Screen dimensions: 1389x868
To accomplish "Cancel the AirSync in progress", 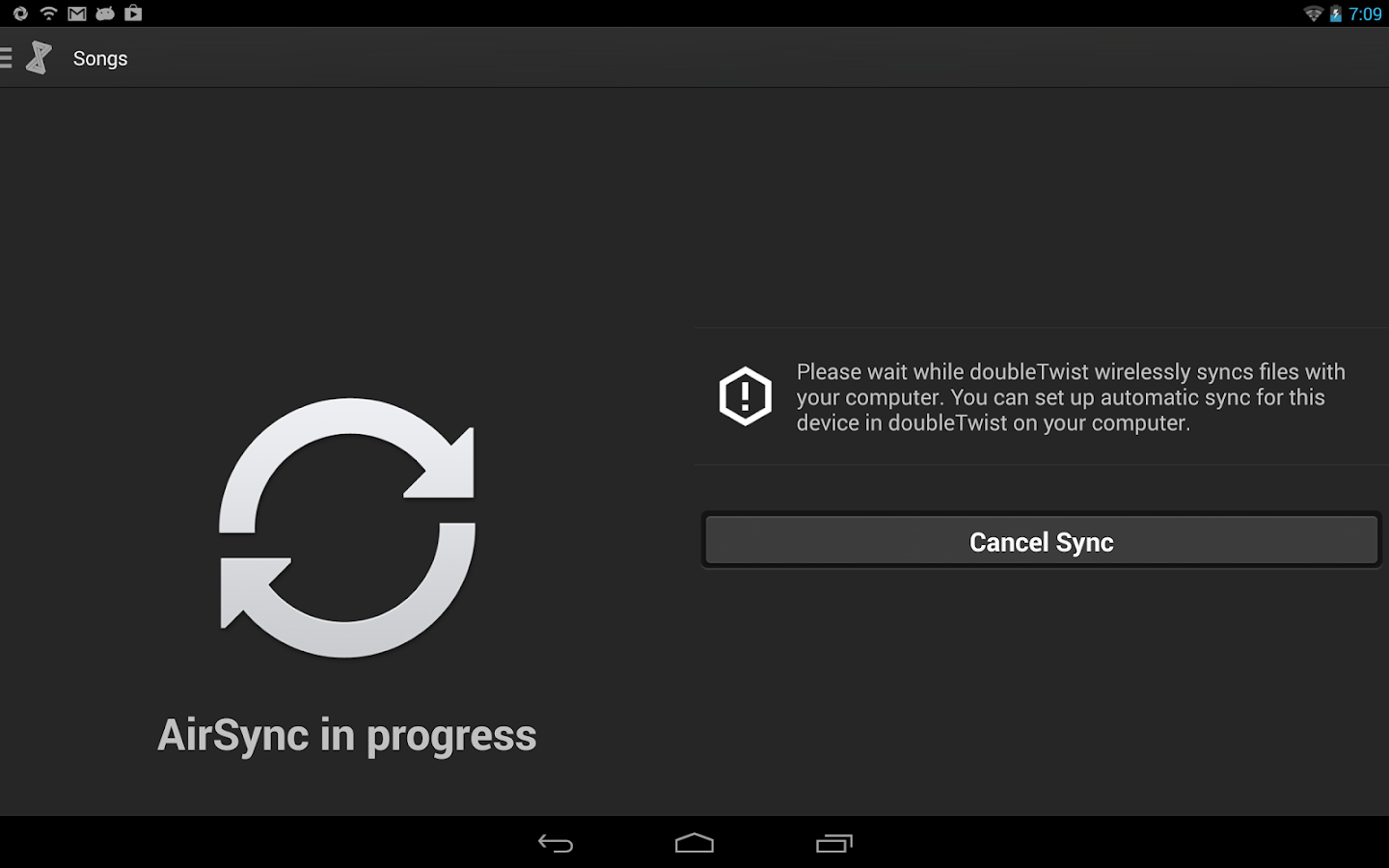I will pos(1042,541).
